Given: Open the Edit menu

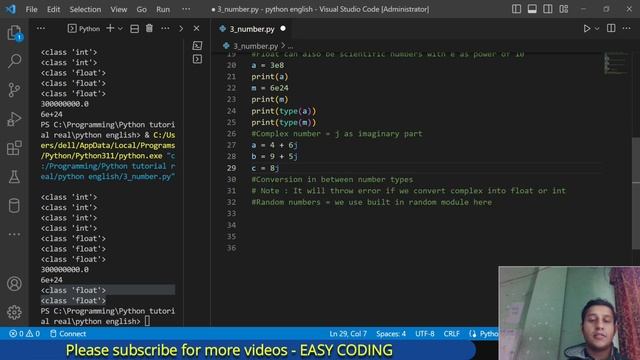Looking at the screenshot, I should 53,9.
